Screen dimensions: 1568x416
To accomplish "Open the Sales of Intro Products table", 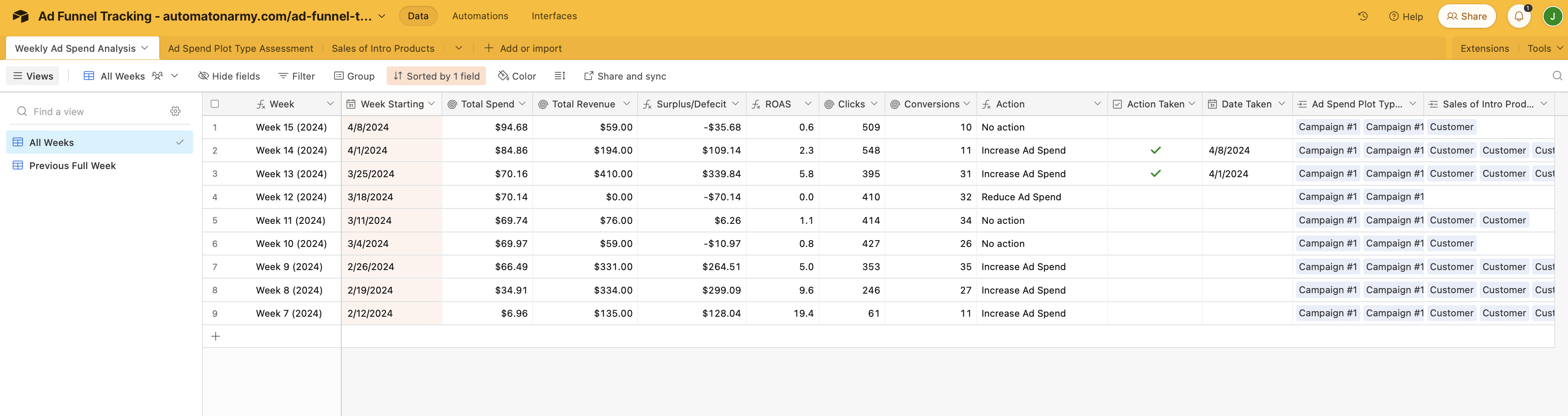I will (x=384, y=48).
